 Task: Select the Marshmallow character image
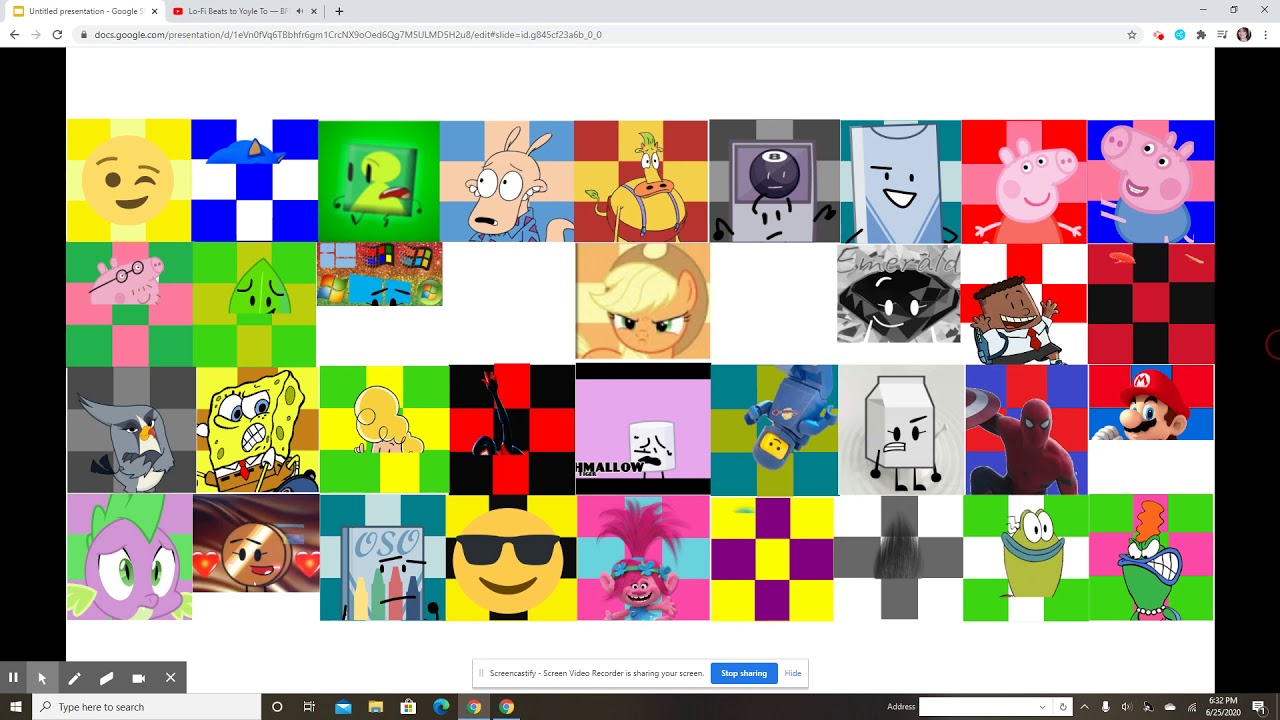click(643, 429)
